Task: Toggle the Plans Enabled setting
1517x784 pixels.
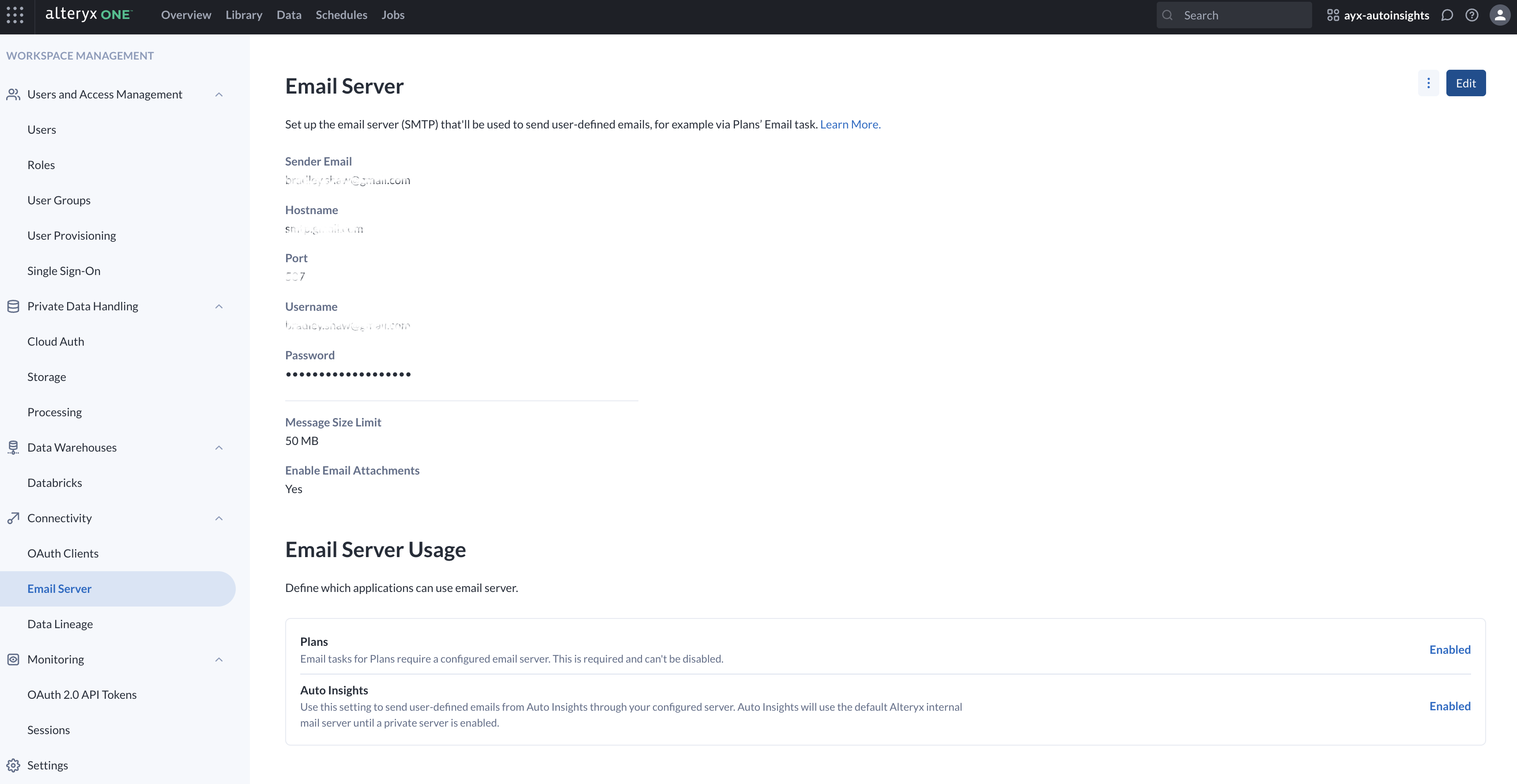Action: click(1449, 649)
